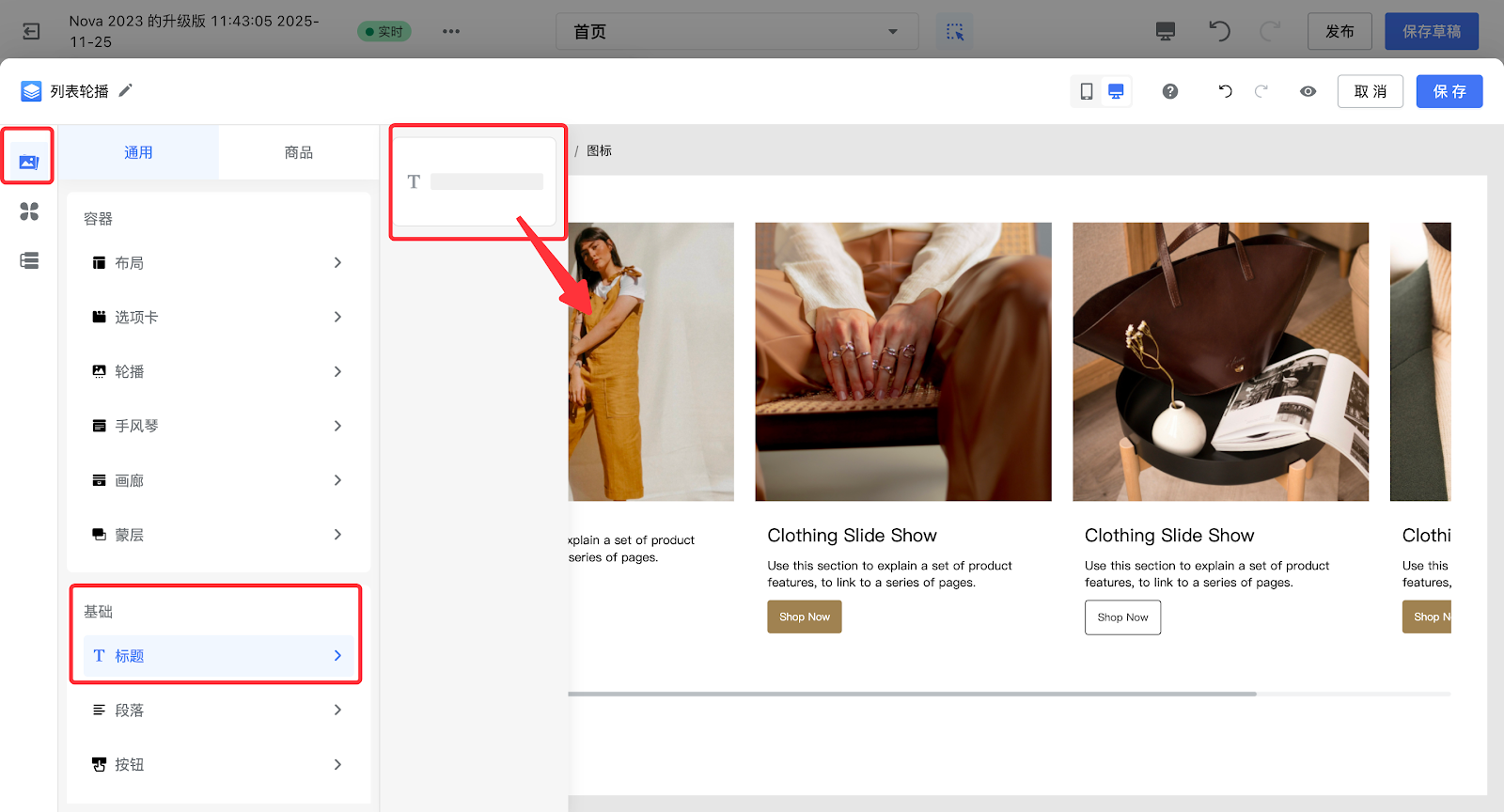Switch to desktop device preview
The image size is (1504, 812).
coord(1116,91)
